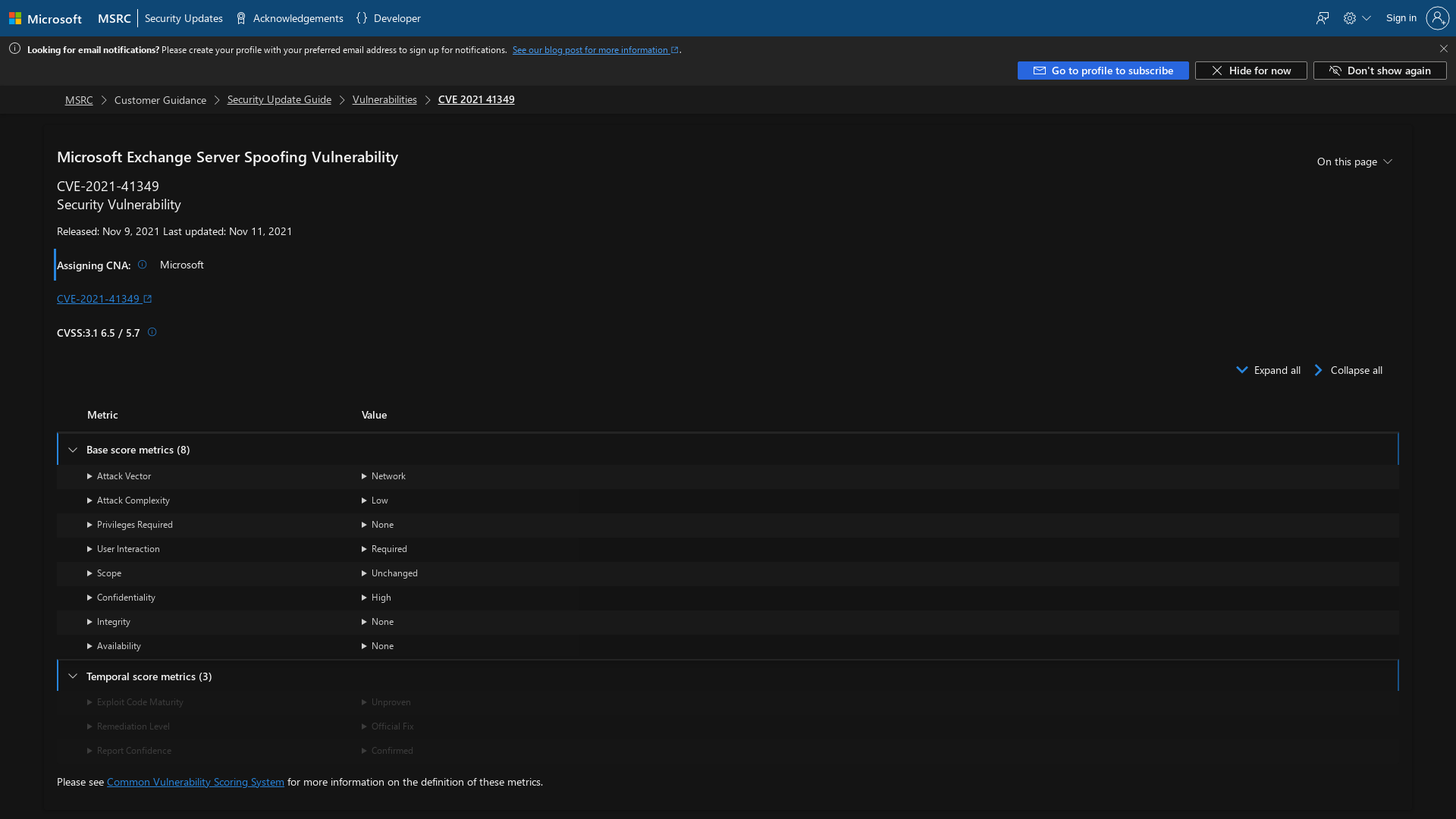Expand the Integrity row

108,622
